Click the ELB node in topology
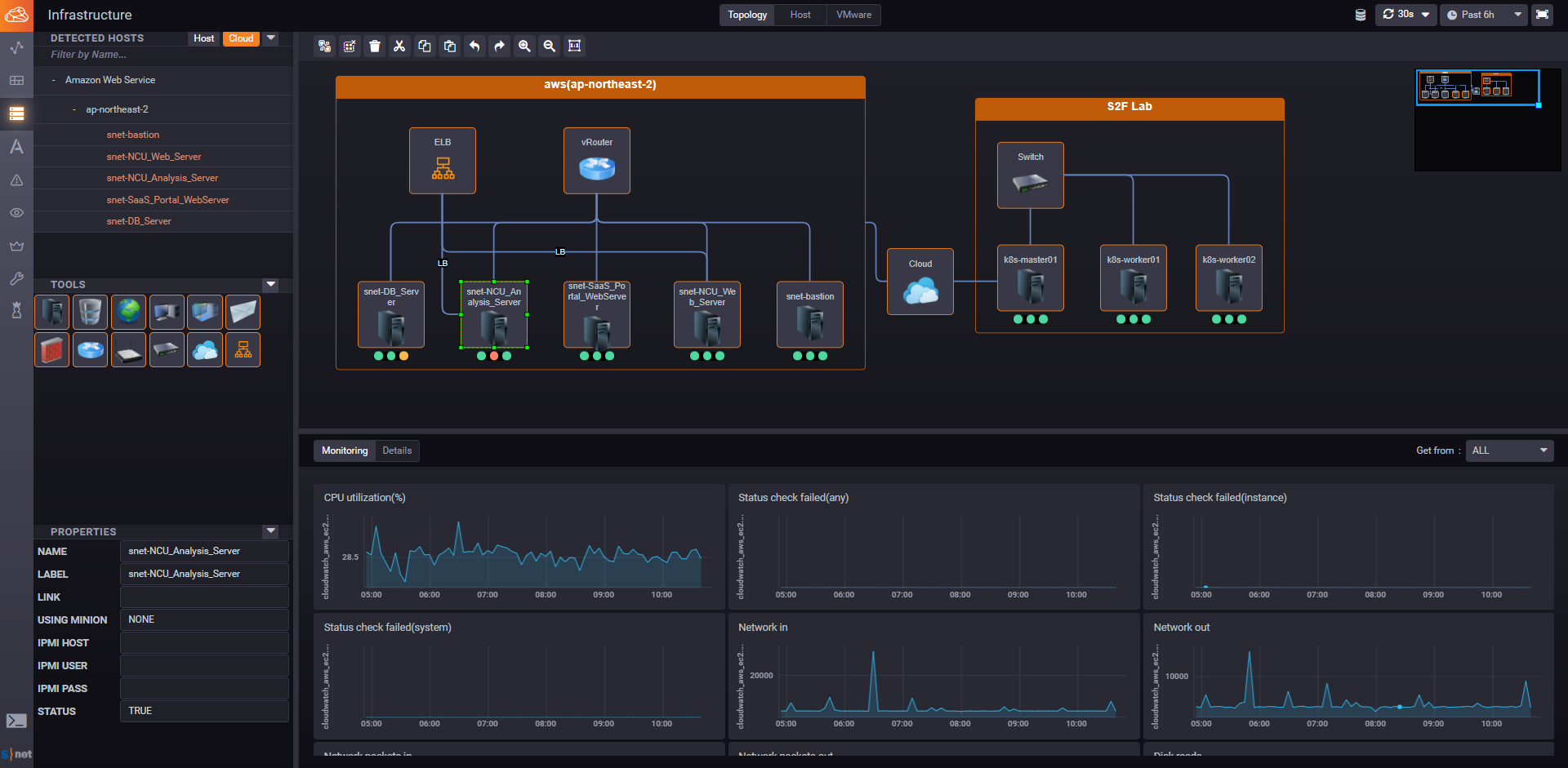The height and width of the screenshot is (768, 1568). (x=443, y=161)
